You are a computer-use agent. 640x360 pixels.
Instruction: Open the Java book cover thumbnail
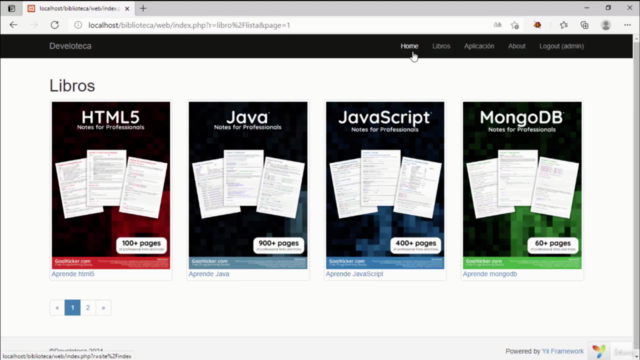tap(248, 185)
